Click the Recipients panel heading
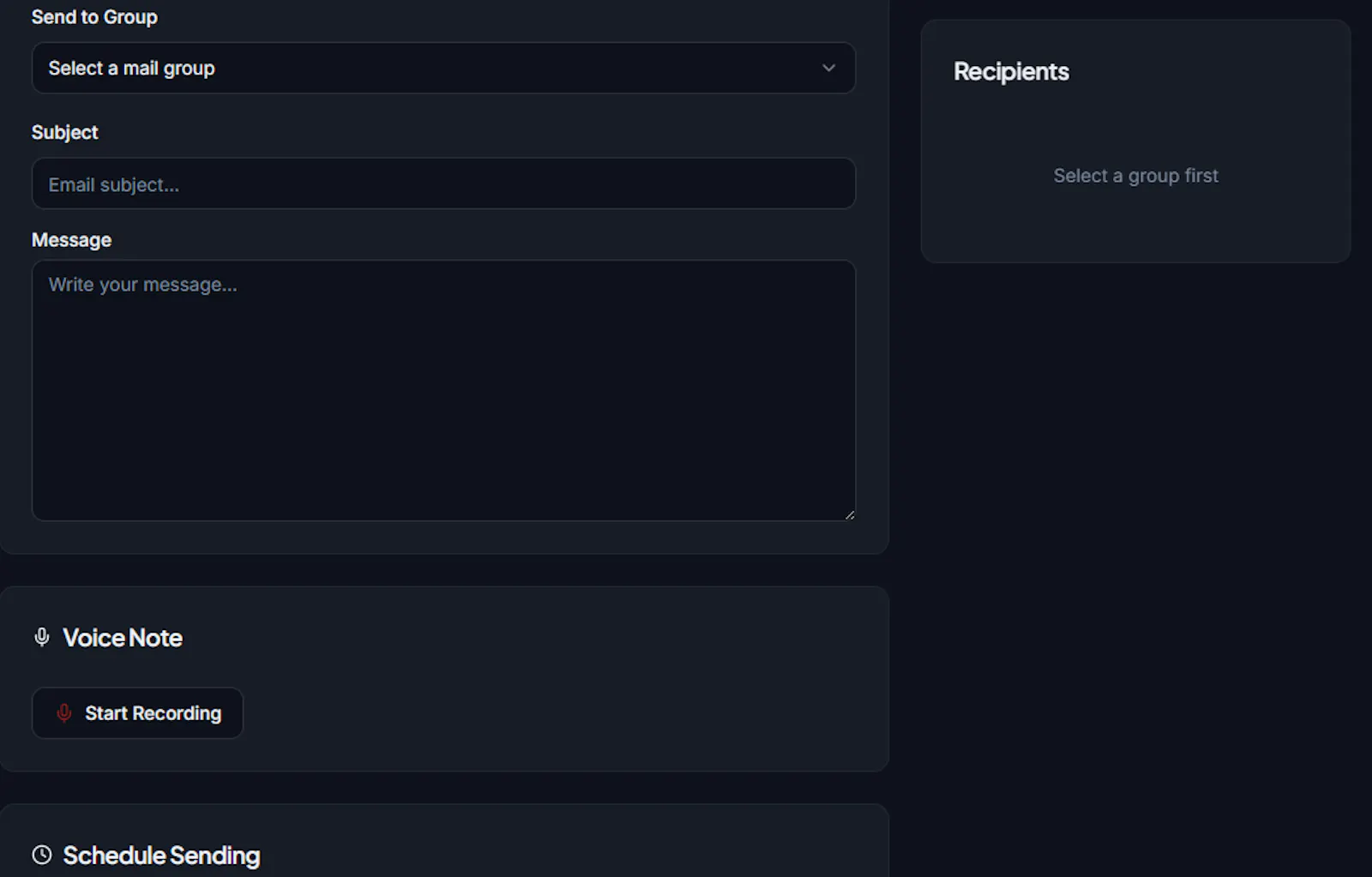 (1011, 71)
